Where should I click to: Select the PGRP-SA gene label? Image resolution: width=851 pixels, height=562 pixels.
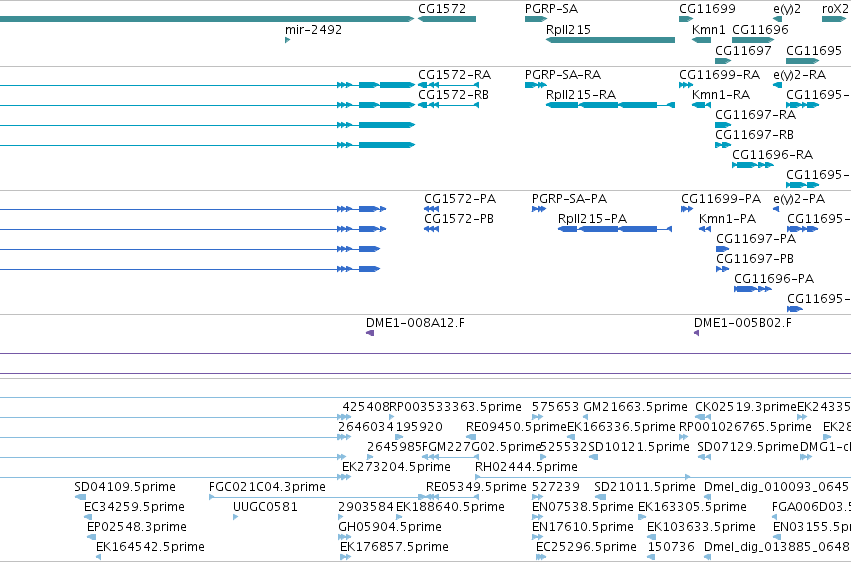(551, 9)
